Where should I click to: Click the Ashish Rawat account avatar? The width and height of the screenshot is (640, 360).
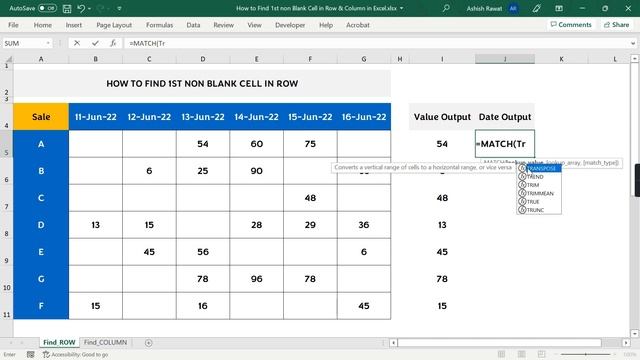(513, 8)
